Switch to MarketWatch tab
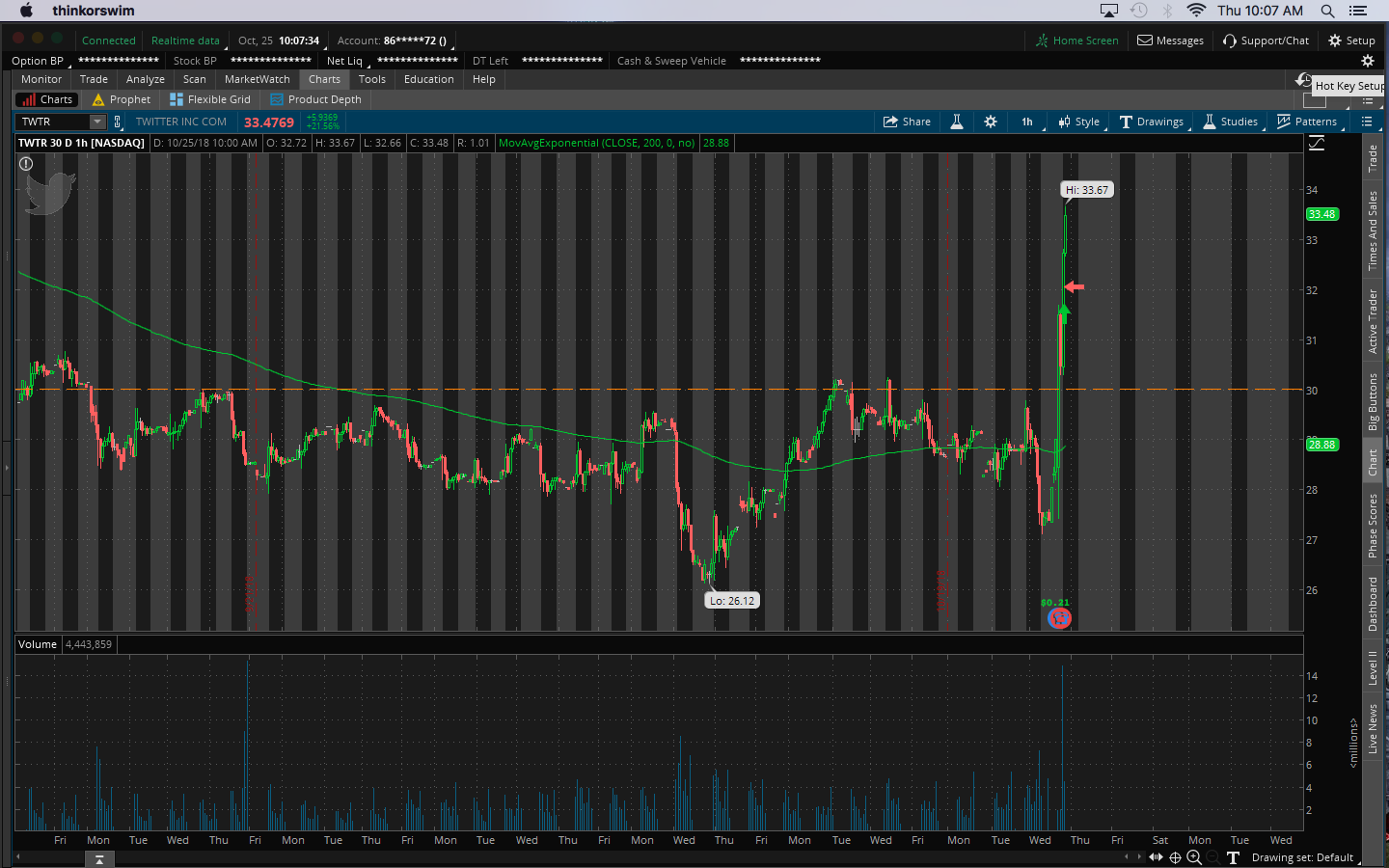 [258, 79]
